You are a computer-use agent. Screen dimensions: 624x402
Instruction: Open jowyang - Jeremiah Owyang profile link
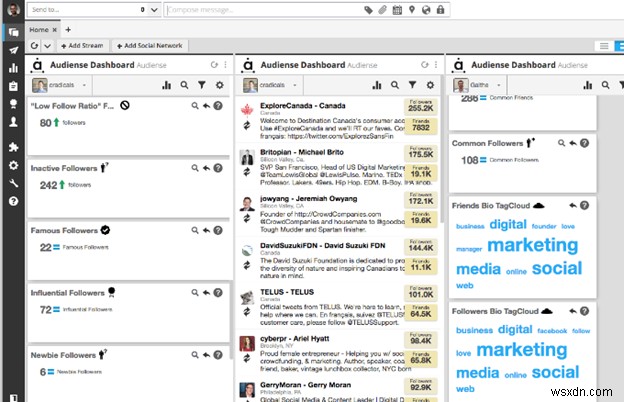308,198
